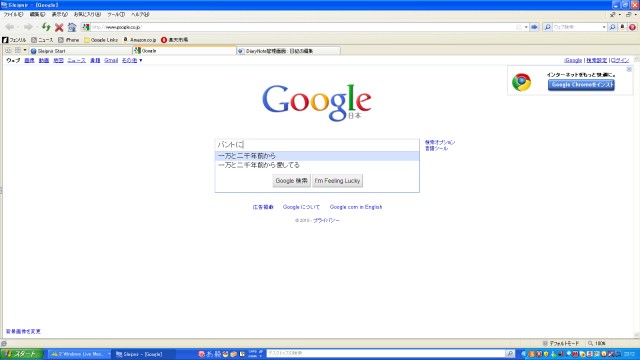Screen dimensions: 640x360
Task: Open the 地図 link in Google nav
Action: point(58,60)
